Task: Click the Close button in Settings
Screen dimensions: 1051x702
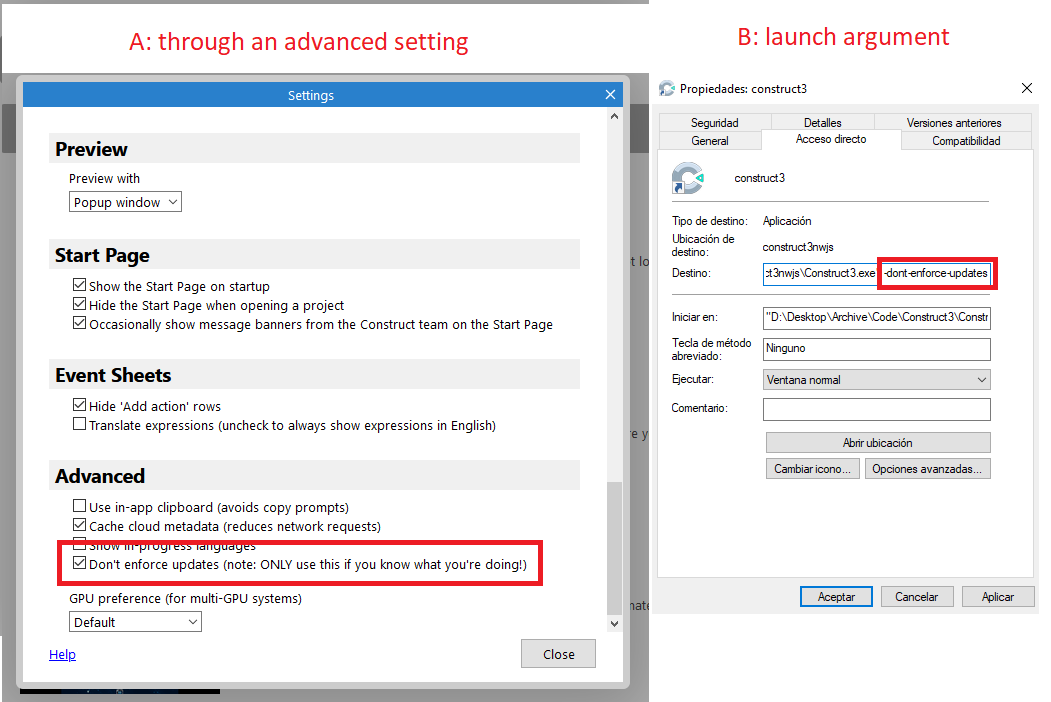Action: (558, 654)
